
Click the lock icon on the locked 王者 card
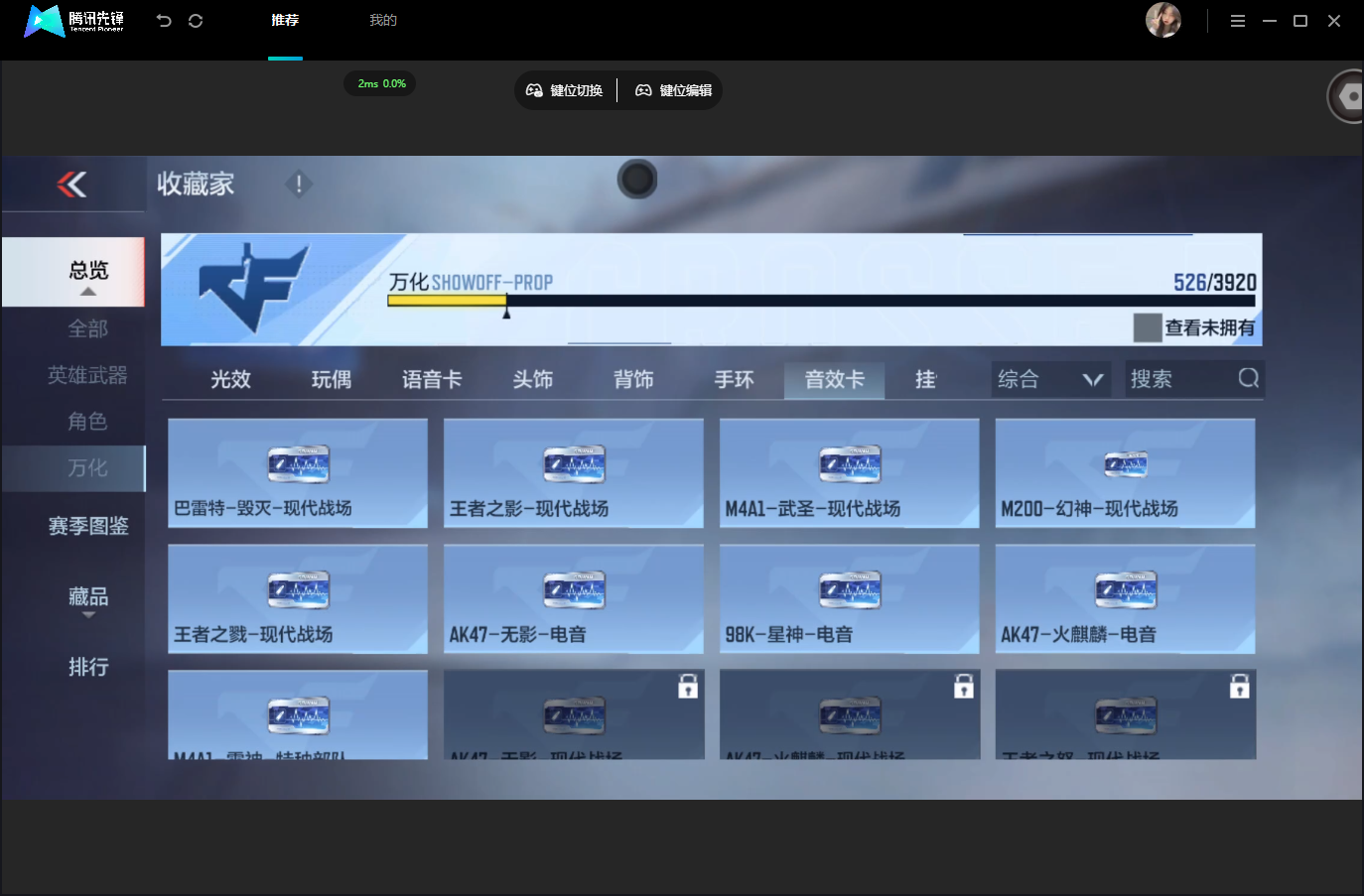click(x=1240, y=686)
